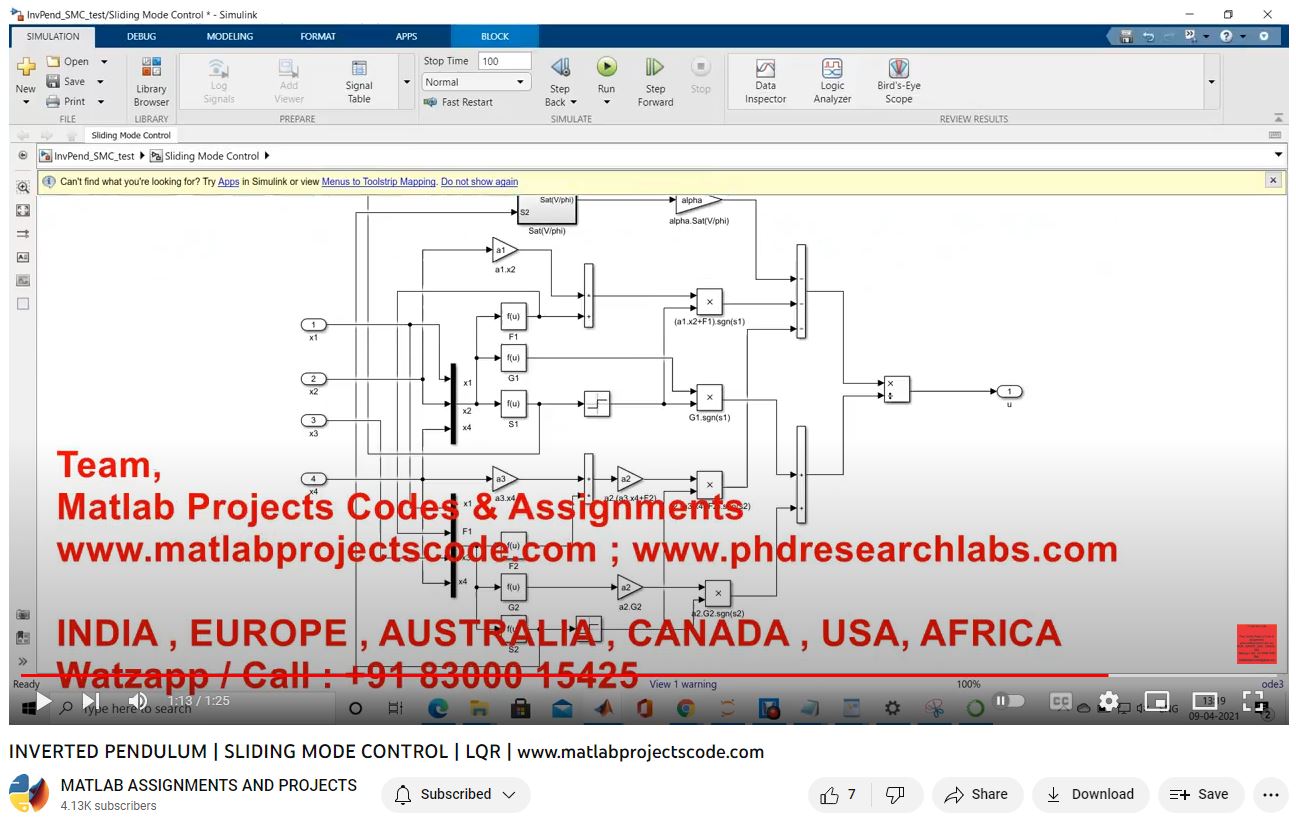The image size is (1296, 828).
Task: Run the simulation with green Run button
Action: pyautogui.click(x=606, y=67)
